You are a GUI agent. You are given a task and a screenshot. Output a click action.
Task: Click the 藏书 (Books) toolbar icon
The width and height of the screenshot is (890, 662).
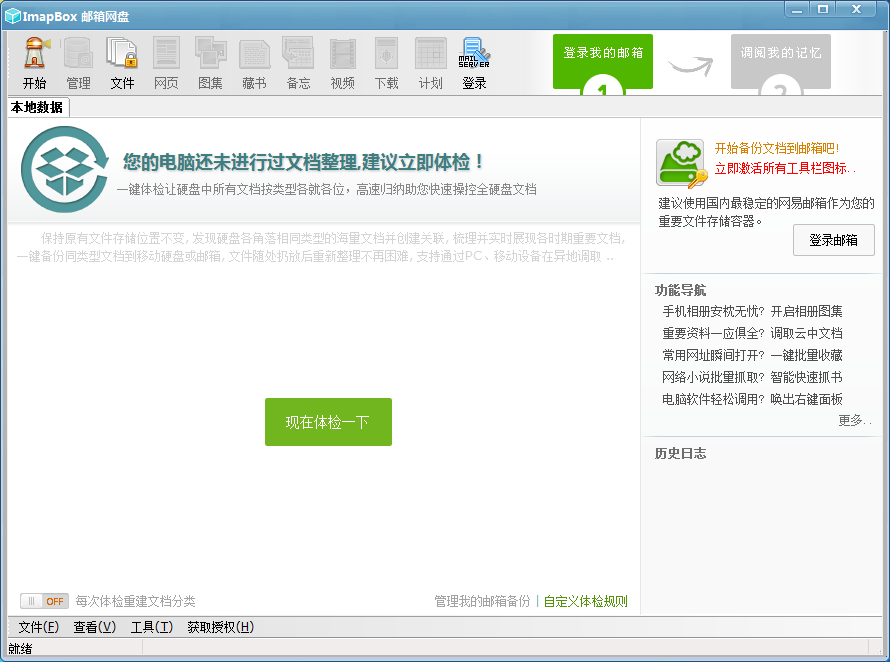(x=254, y=62)
